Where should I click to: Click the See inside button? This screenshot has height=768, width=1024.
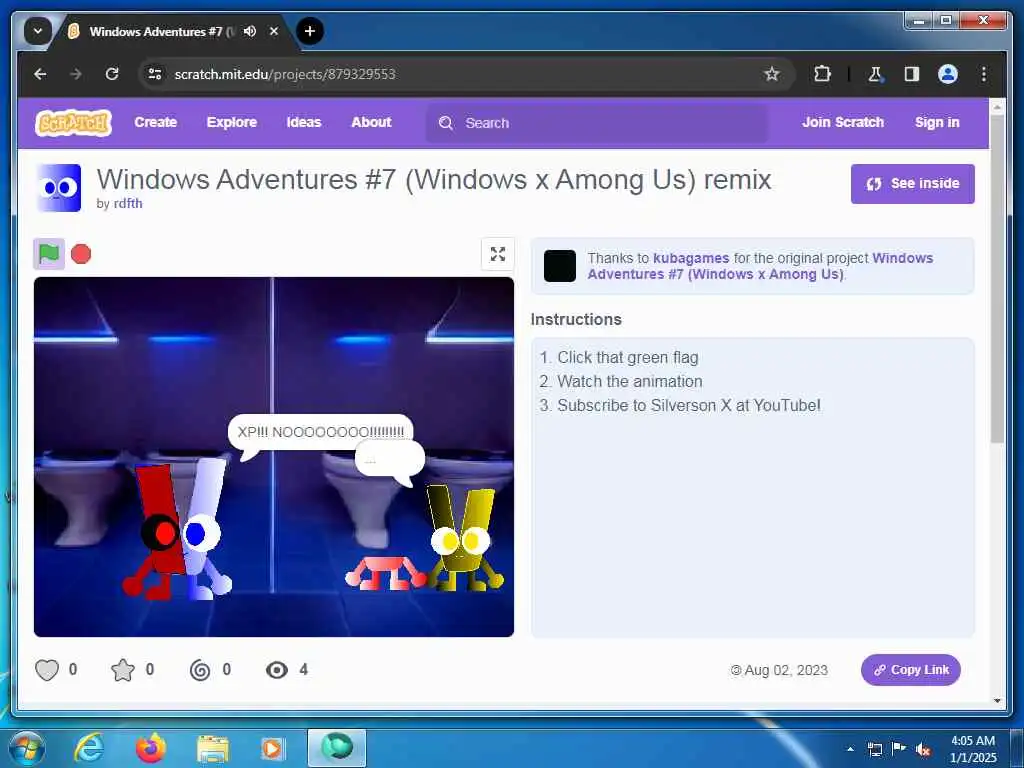(x=912, y=184)
